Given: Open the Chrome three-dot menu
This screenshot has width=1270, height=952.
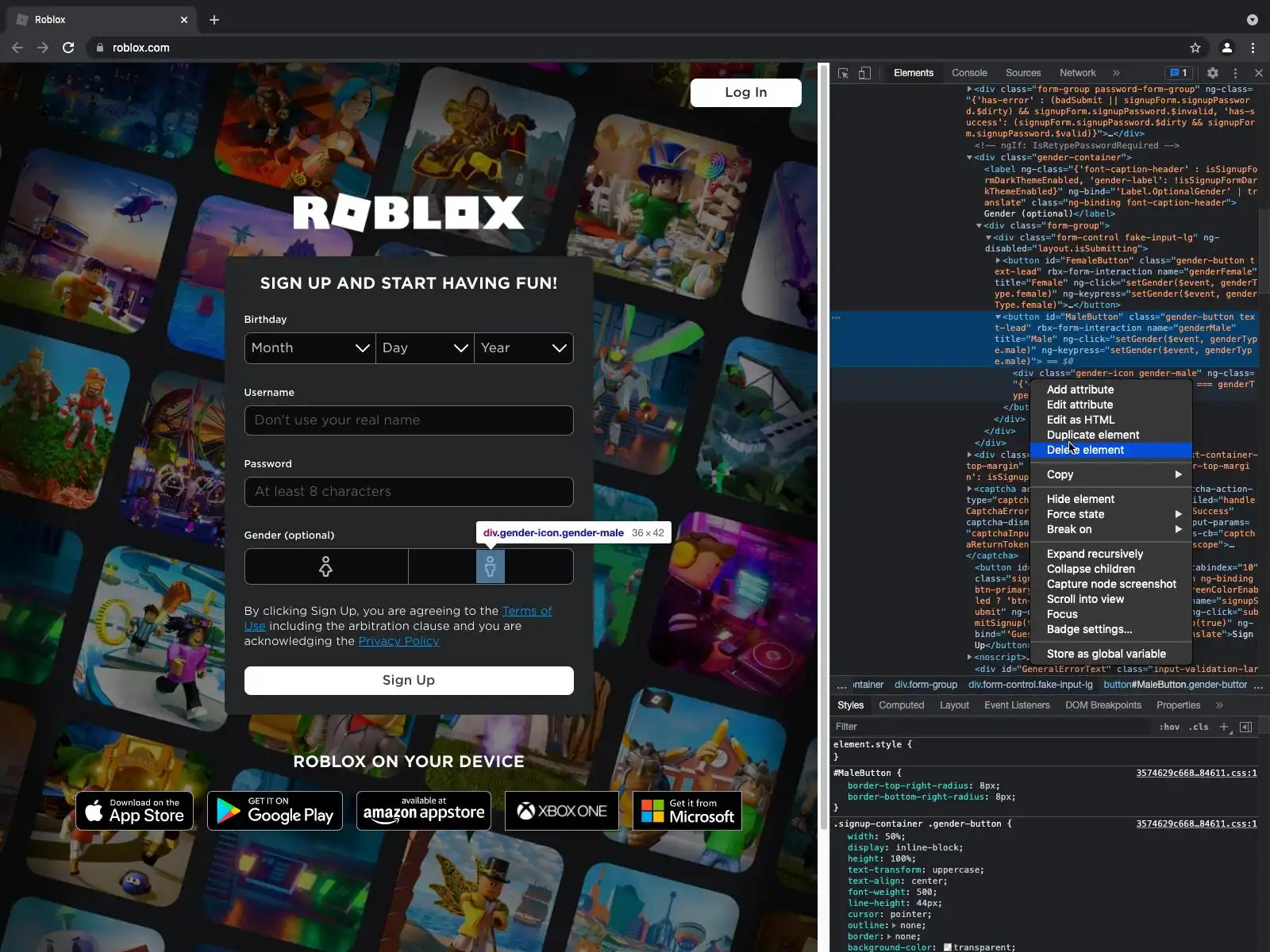Looking at the screenshot, I should coord(1253,48).
